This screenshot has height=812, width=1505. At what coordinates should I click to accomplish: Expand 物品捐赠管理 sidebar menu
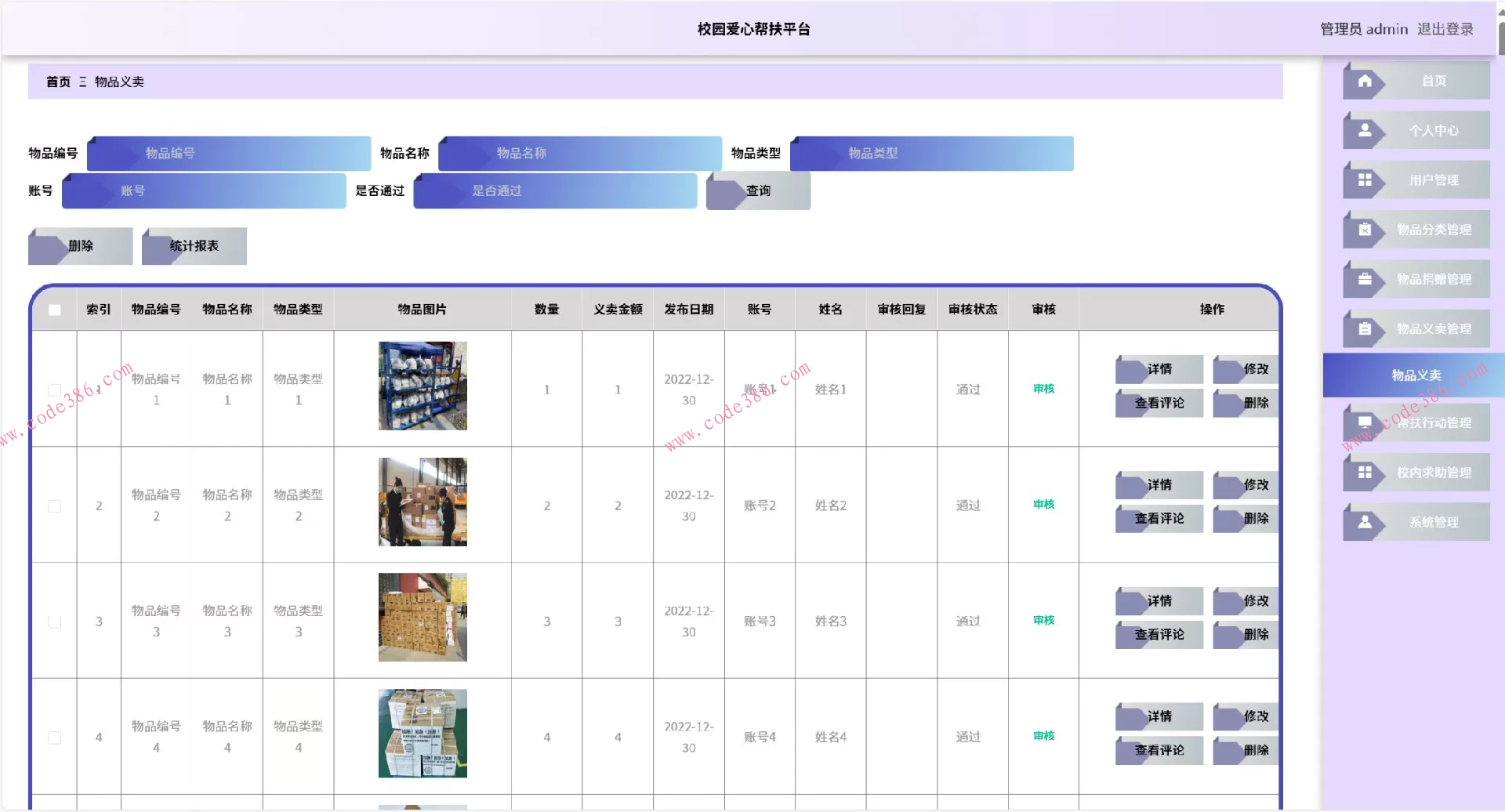(x=1416, y=279)
